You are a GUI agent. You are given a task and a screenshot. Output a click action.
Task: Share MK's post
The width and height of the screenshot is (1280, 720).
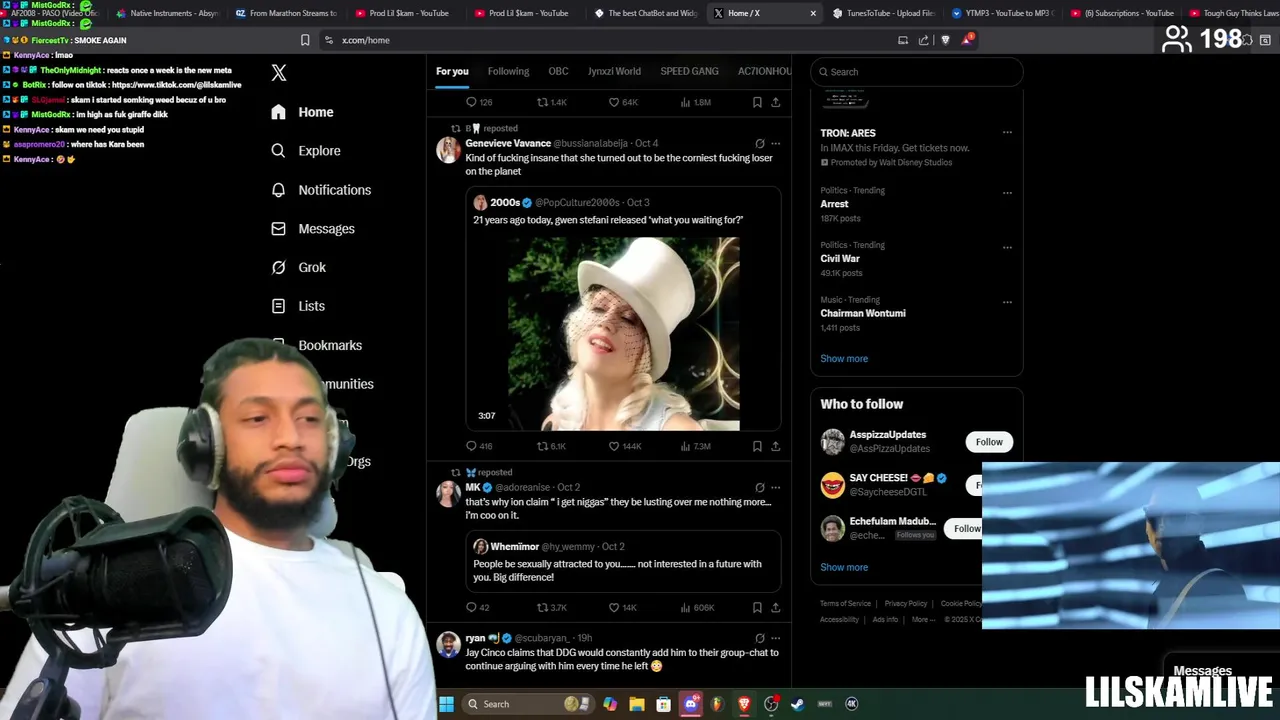(x=775, y=607)
